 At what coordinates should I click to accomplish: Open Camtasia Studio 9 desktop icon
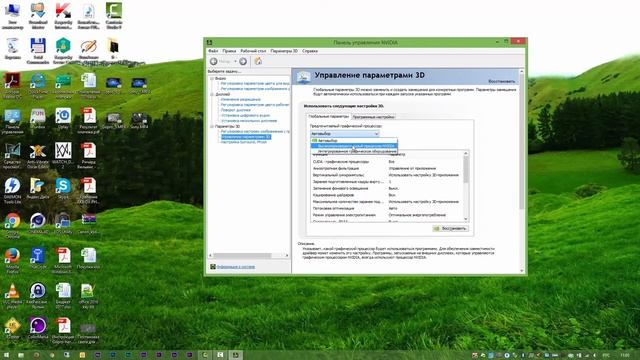[114, 16]
